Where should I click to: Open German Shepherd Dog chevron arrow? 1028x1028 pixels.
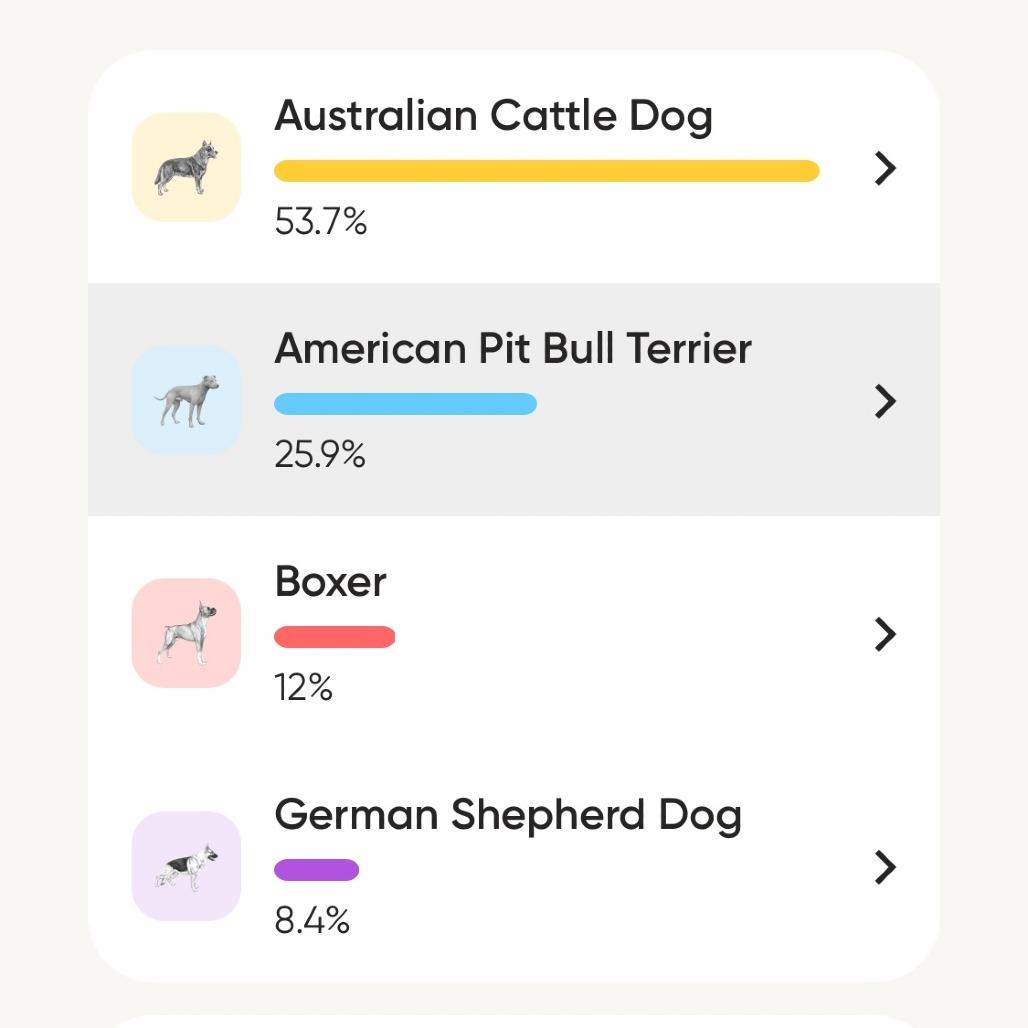(885, 867)
